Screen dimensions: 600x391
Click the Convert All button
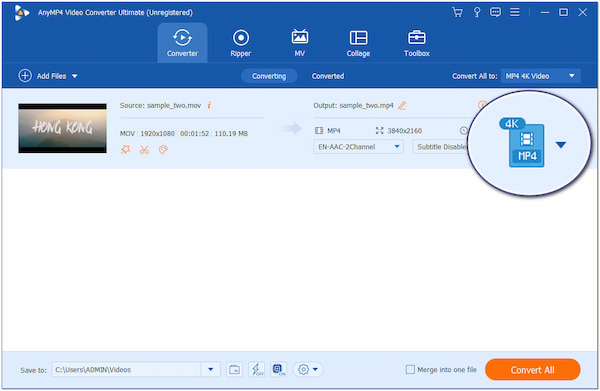[532, 370]
